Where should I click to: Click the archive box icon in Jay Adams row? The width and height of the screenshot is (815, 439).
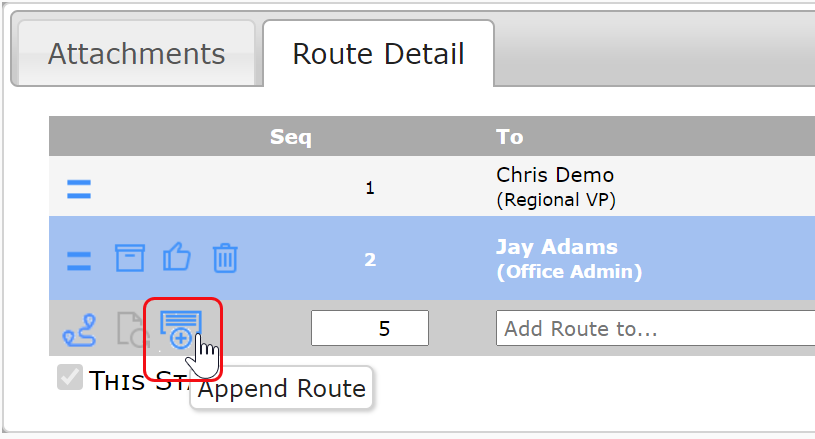coord(129,258)
